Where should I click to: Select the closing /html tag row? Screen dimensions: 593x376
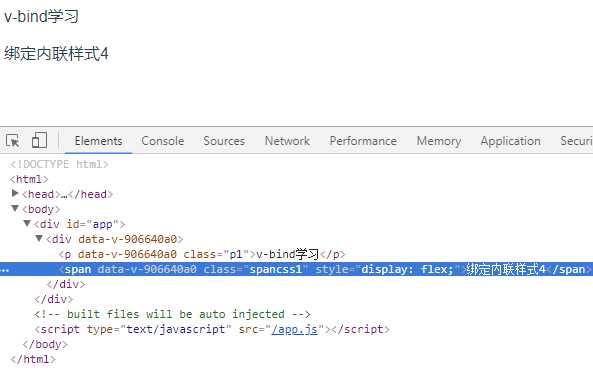click(33, 359)
